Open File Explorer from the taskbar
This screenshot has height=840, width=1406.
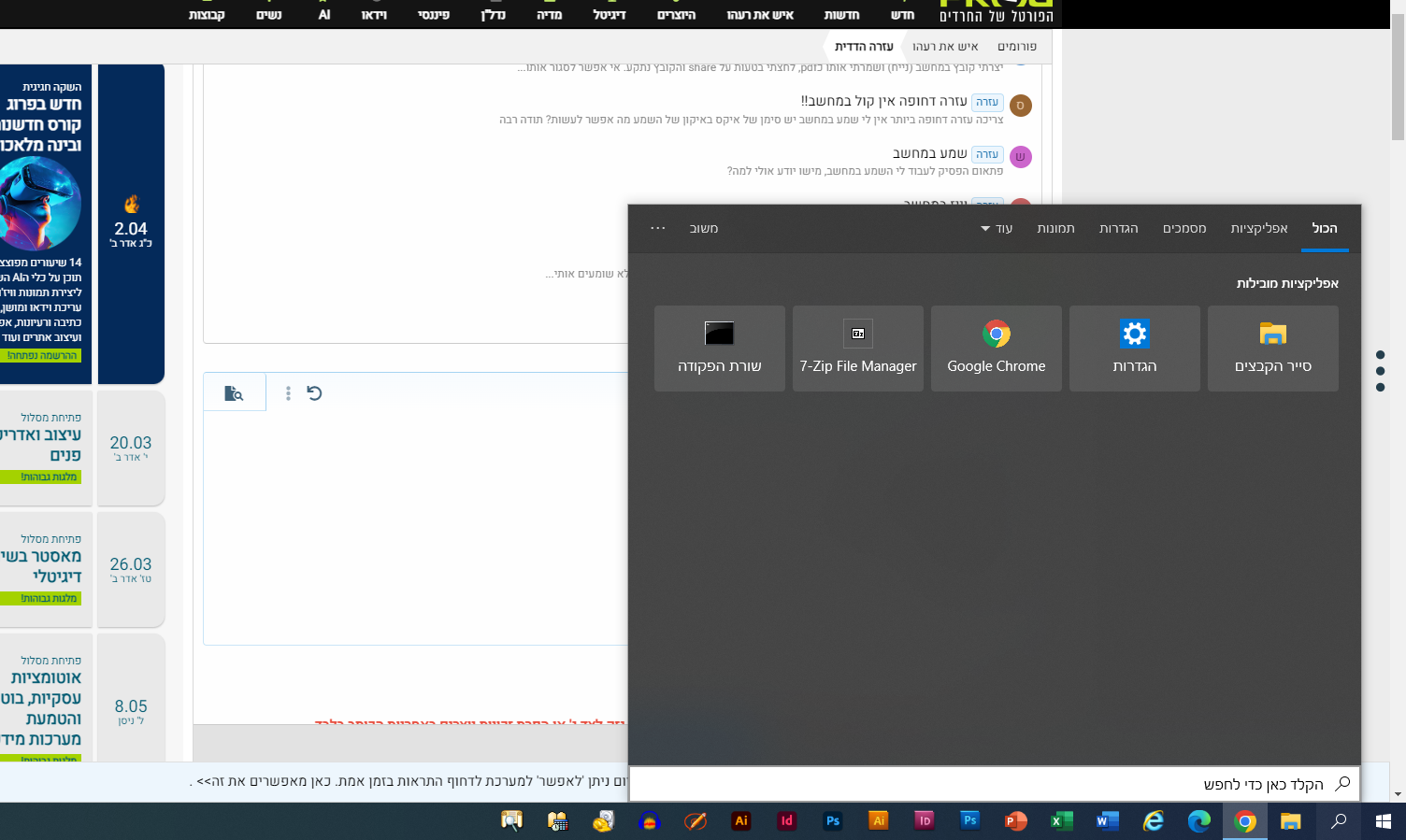[1291, 821]
